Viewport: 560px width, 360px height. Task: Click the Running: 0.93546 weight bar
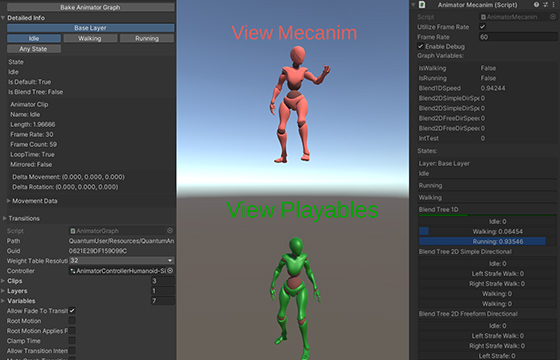[487, 241]
